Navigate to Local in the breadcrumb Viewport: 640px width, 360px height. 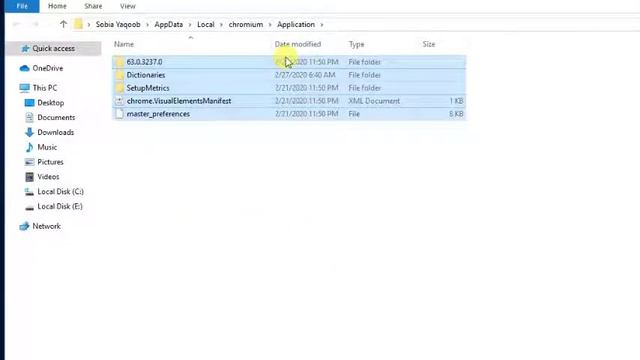pos(206,24)
